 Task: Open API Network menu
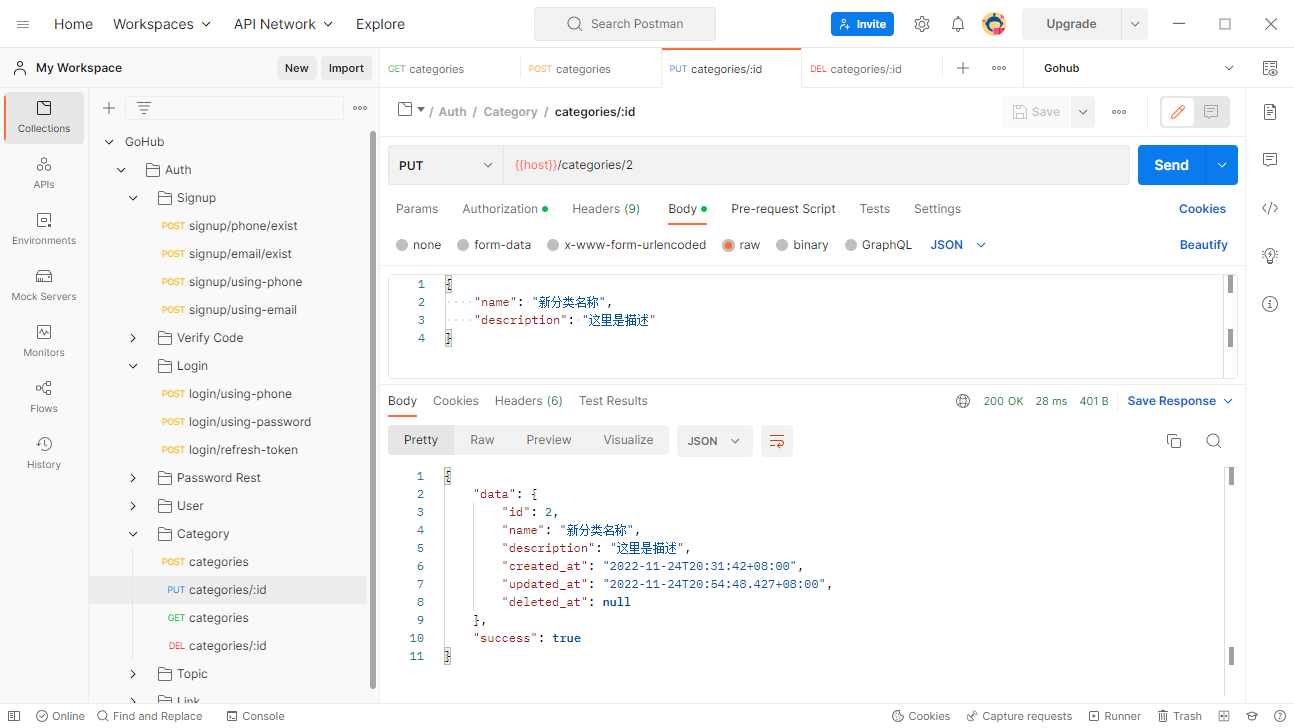[x=284, y=24]
